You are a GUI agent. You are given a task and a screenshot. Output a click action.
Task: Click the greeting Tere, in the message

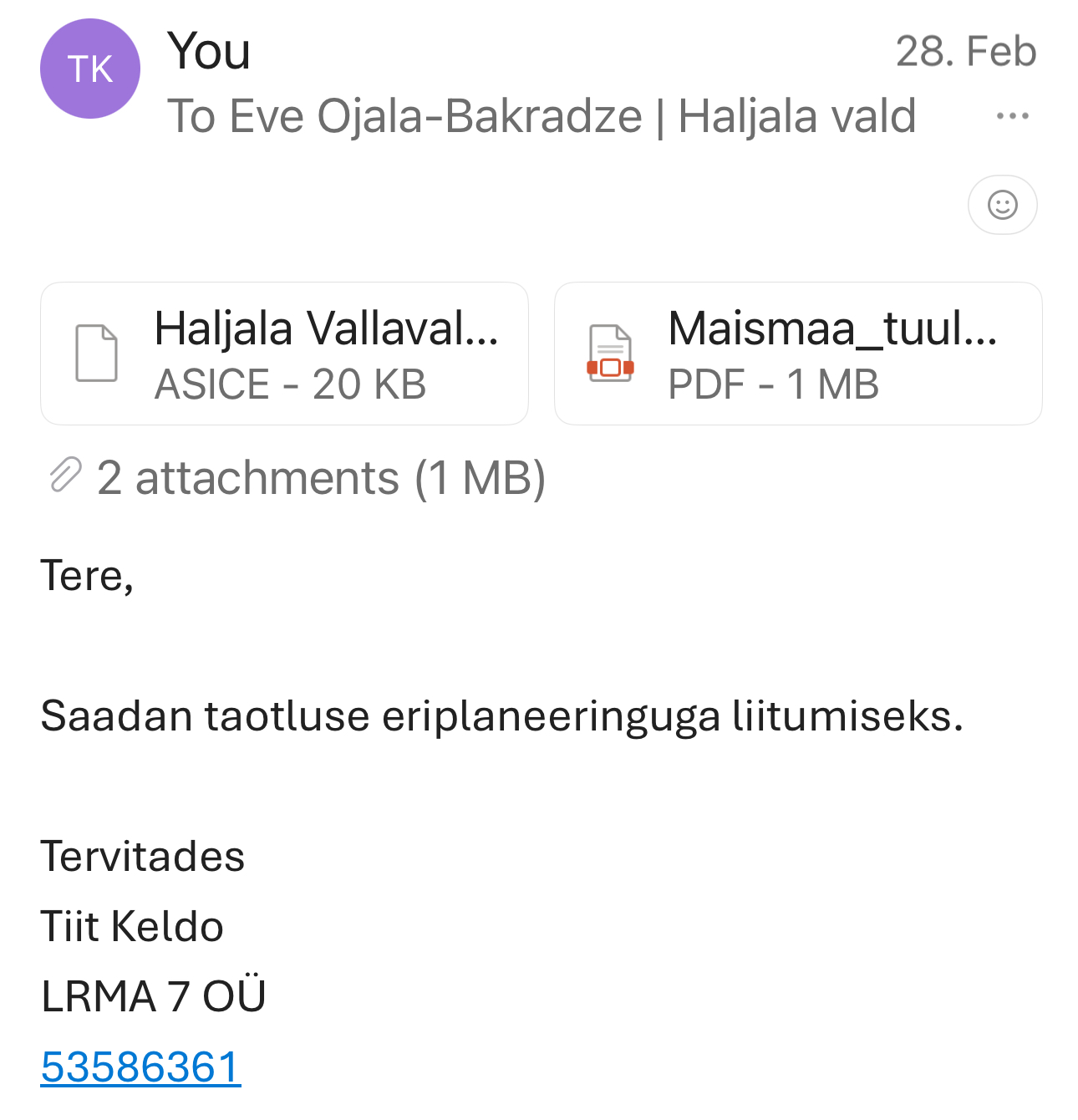pyautogui.click(x=87, y=576)
